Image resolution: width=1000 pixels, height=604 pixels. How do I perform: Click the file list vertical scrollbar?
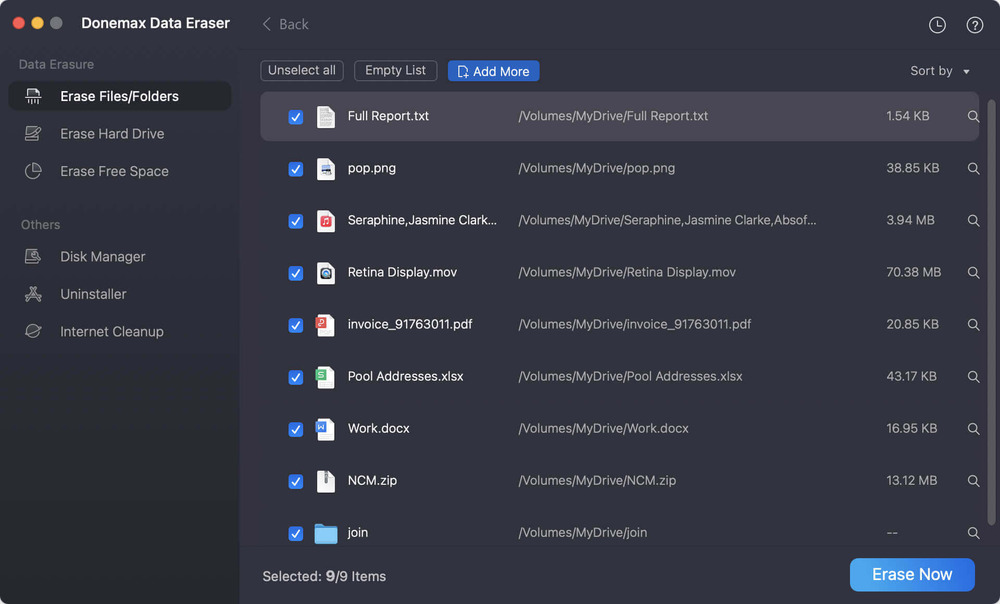coord(991,312)
